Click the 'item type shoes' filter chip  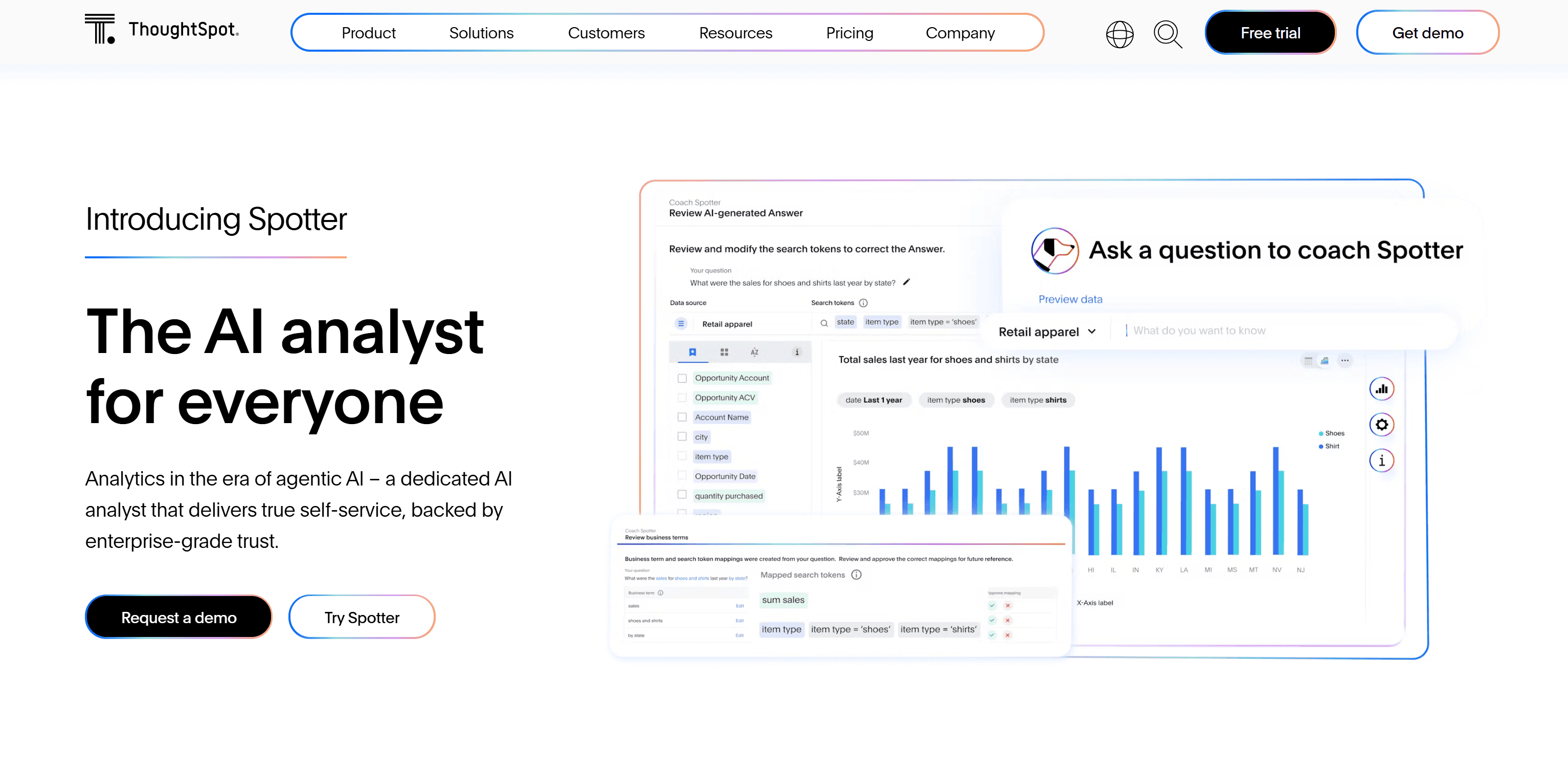(956, 400)
